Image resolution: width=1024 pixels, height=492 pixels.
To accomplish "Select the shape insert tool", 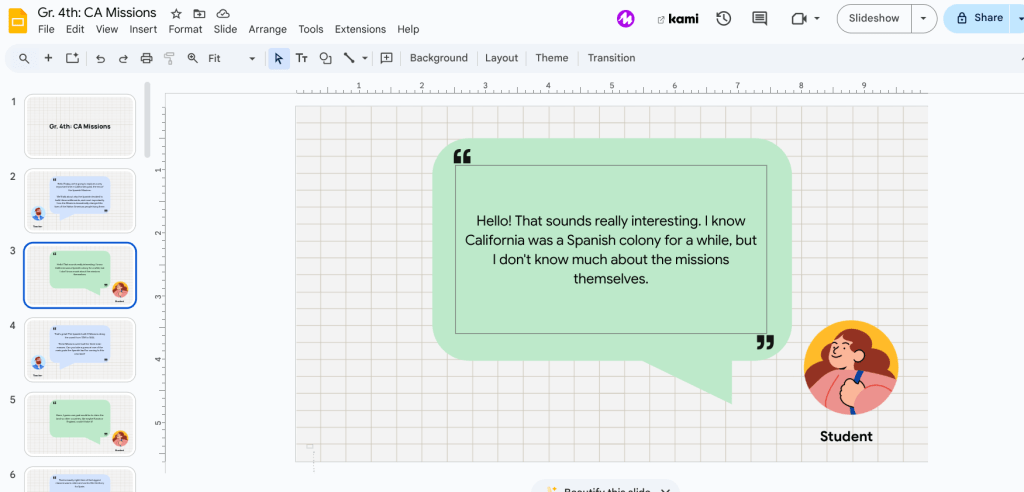I will pos(325,58).
